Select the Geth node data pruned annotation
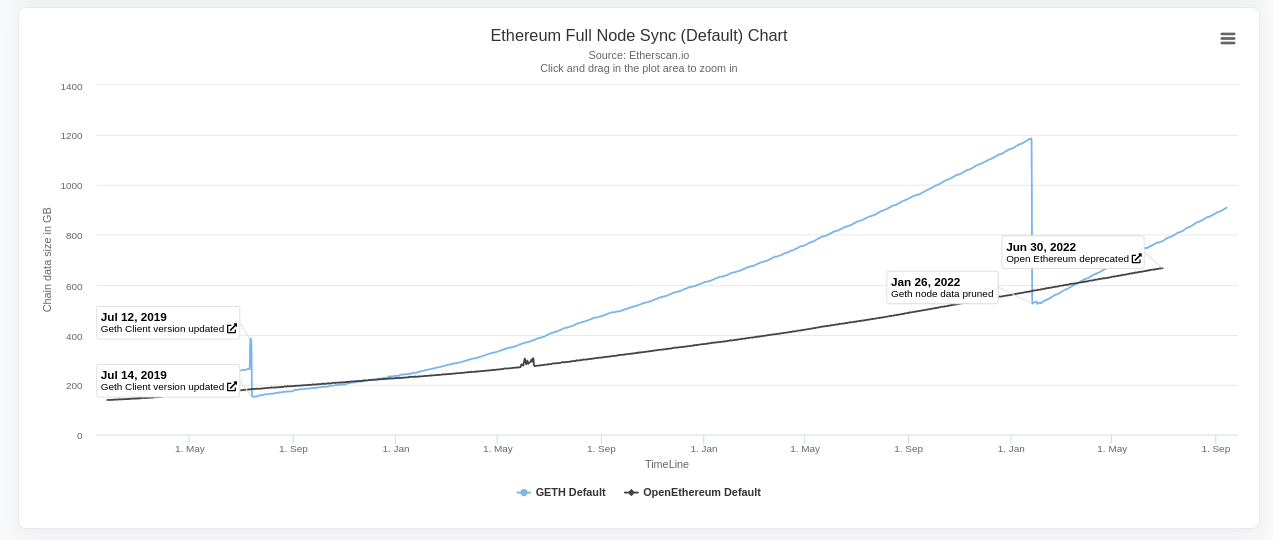The image size is (1273, 540). tap(942, 294)
